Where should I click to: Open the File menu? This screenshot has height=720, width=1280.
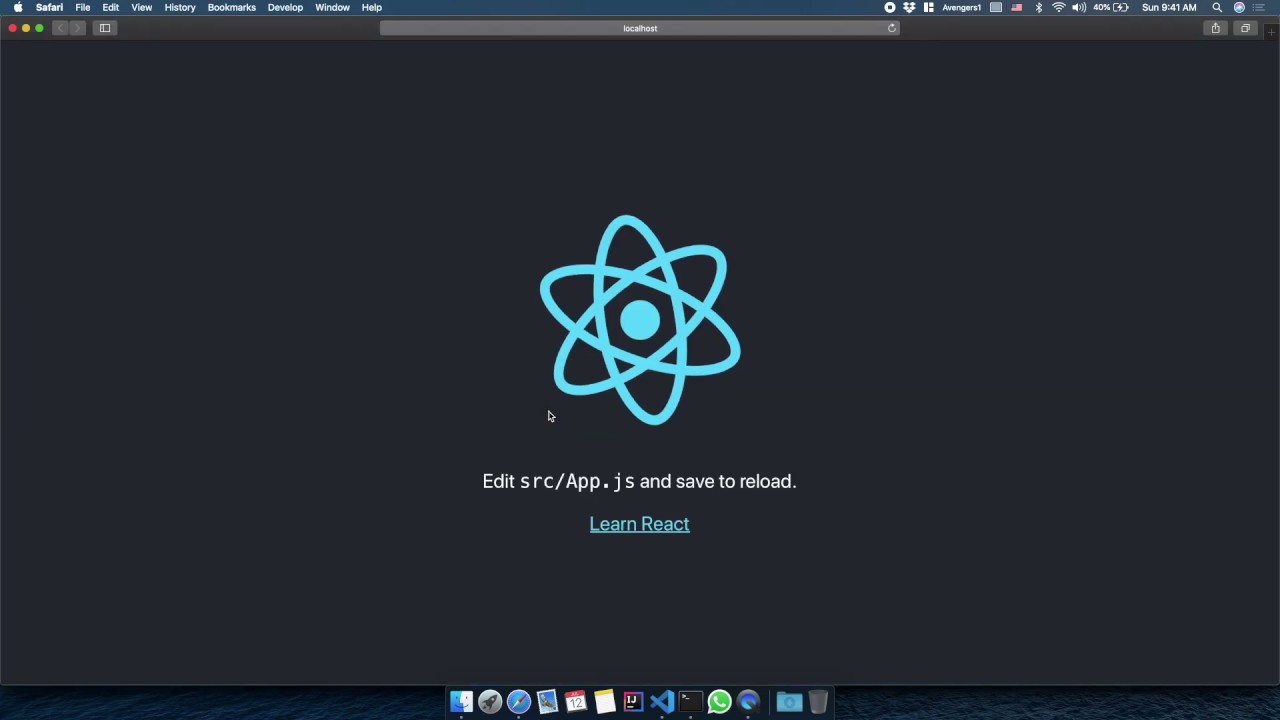tap(83, 7)
